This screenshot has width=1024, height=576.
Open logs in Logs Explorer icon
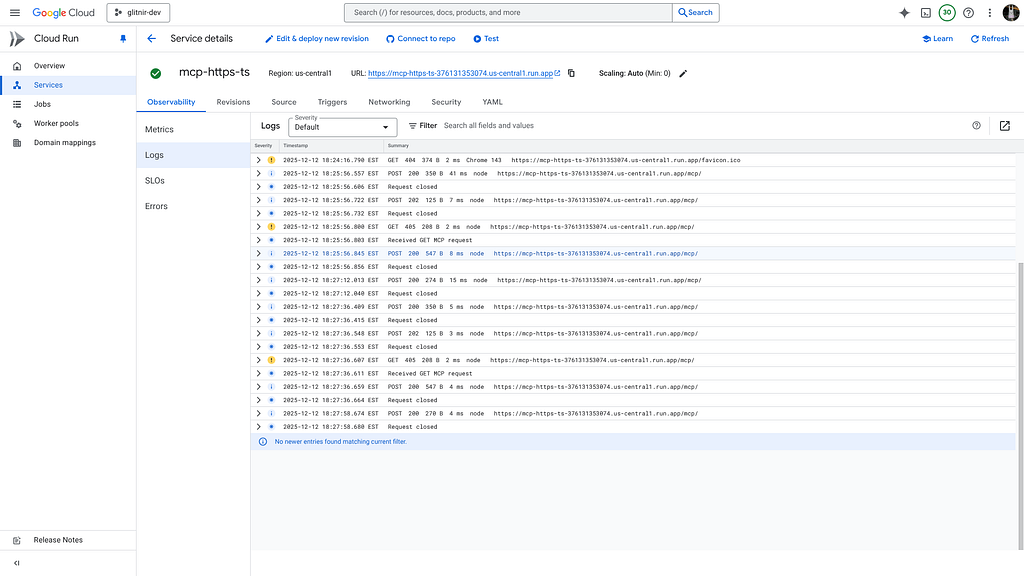coord(1004,125)
